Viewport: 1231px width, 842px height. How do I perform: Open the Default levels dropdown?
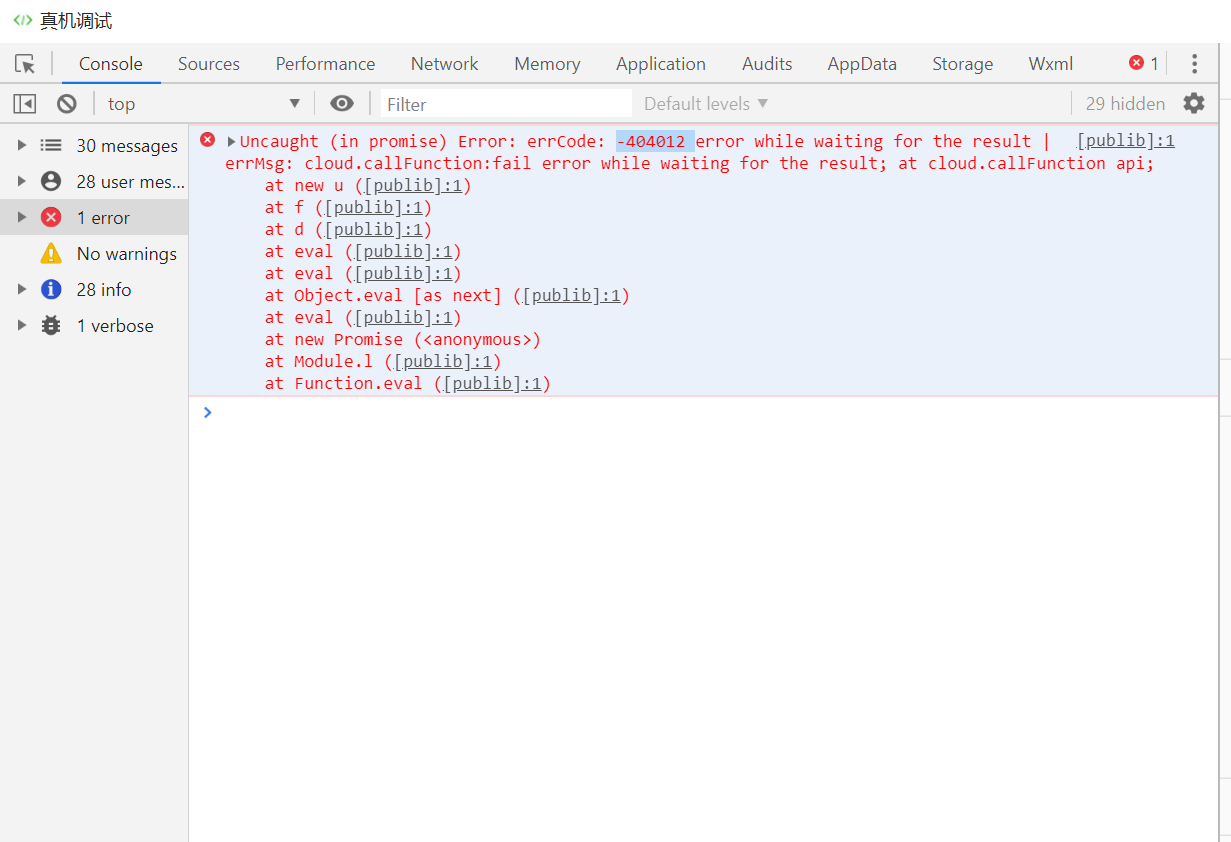[706, 104]
